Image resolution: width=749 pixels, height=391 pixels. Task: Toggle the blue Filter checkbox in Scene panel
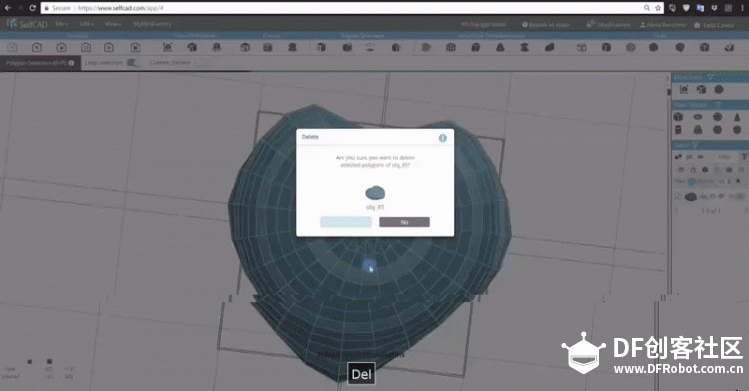click(691, 181)
